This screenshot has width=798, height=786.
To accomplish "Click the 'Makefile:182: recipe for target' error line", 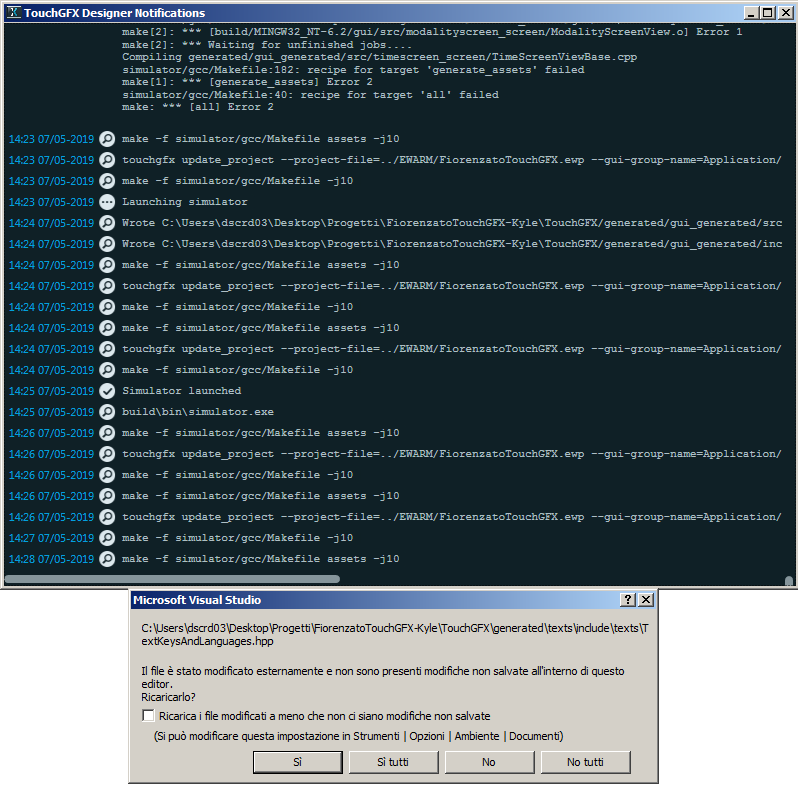I will [353, 70].
